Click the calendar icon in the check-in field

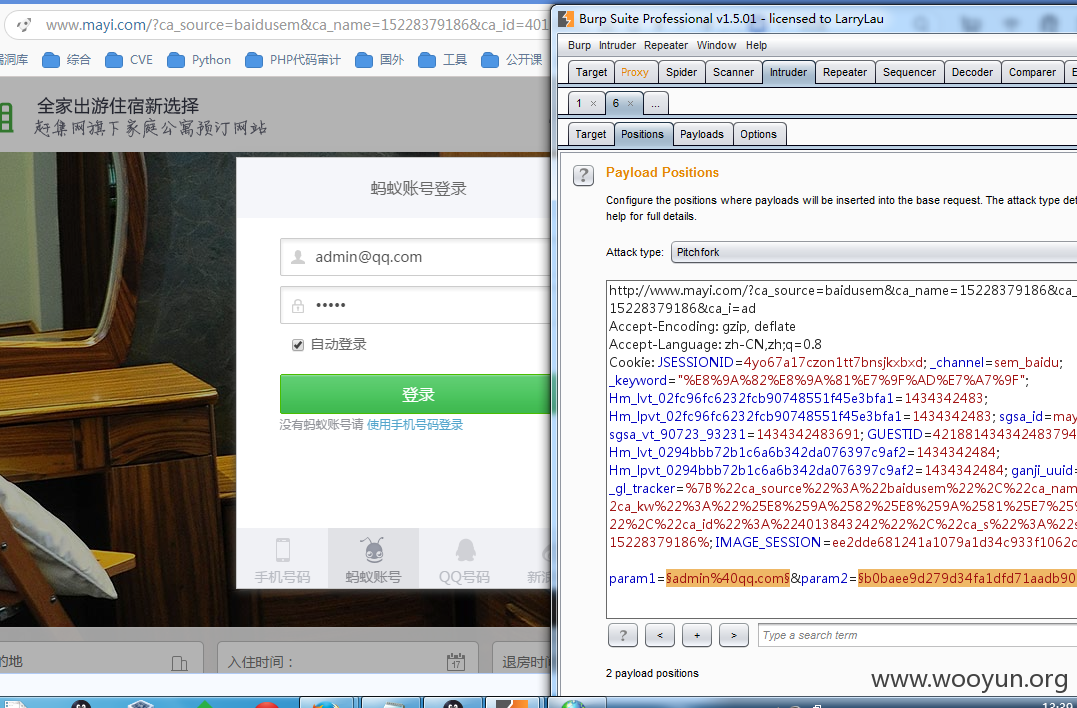pyautogui.click(x=455, y=662)
